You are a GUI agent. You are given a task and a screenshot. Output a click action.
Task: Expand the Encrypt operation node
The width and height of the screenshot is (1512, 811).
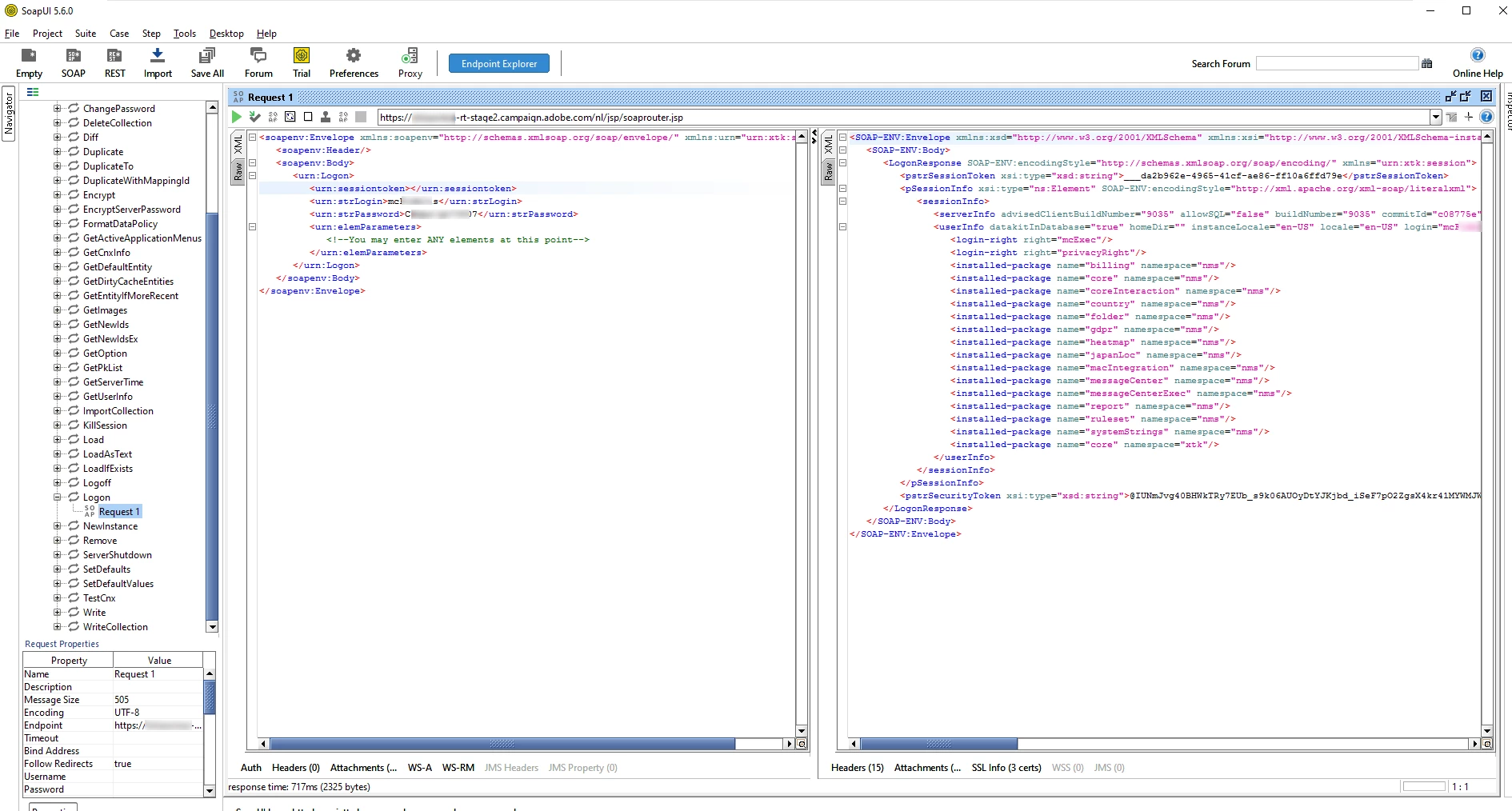57,195
